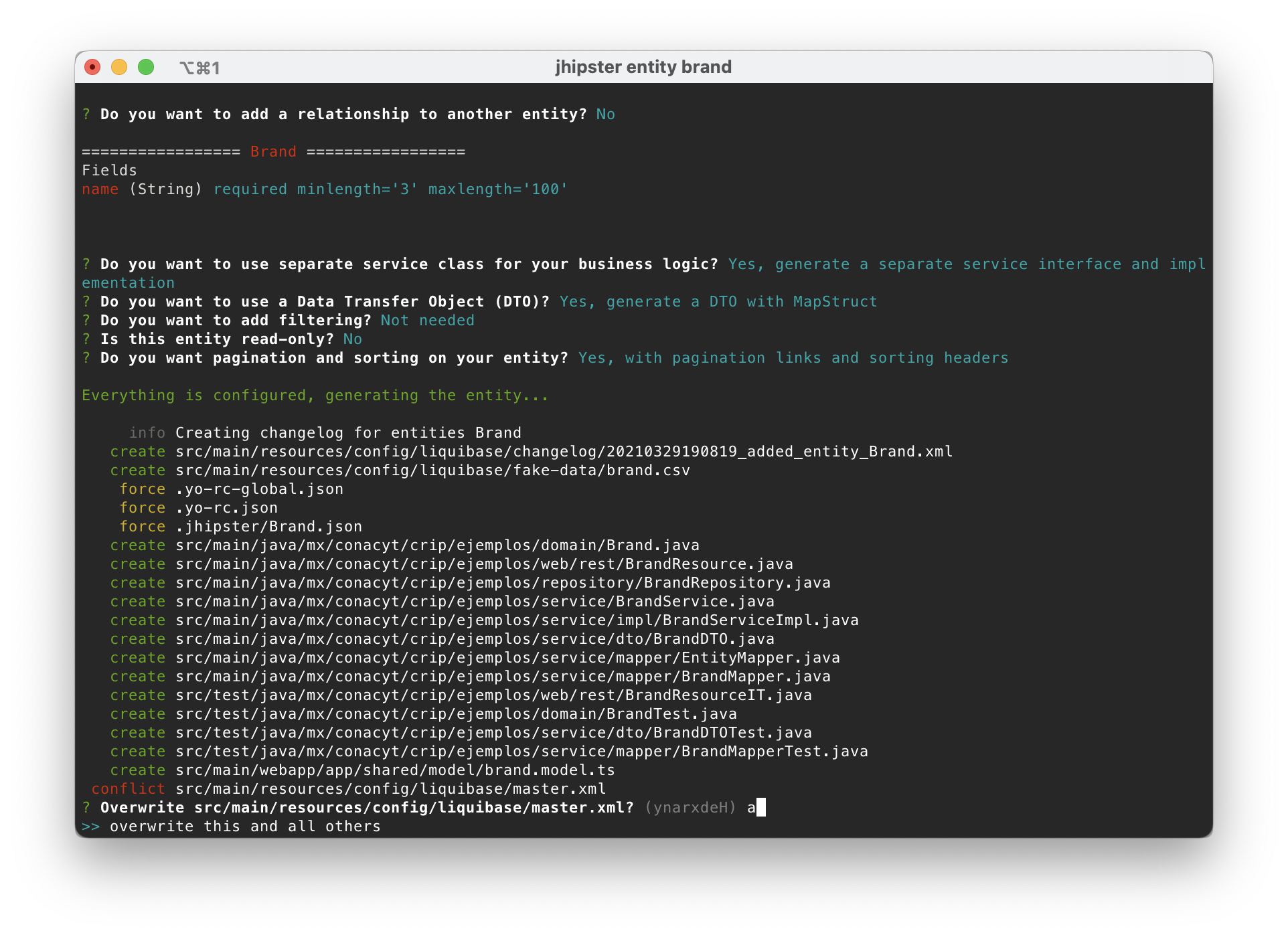Click the BrandResource.java file path

(485, 564)
